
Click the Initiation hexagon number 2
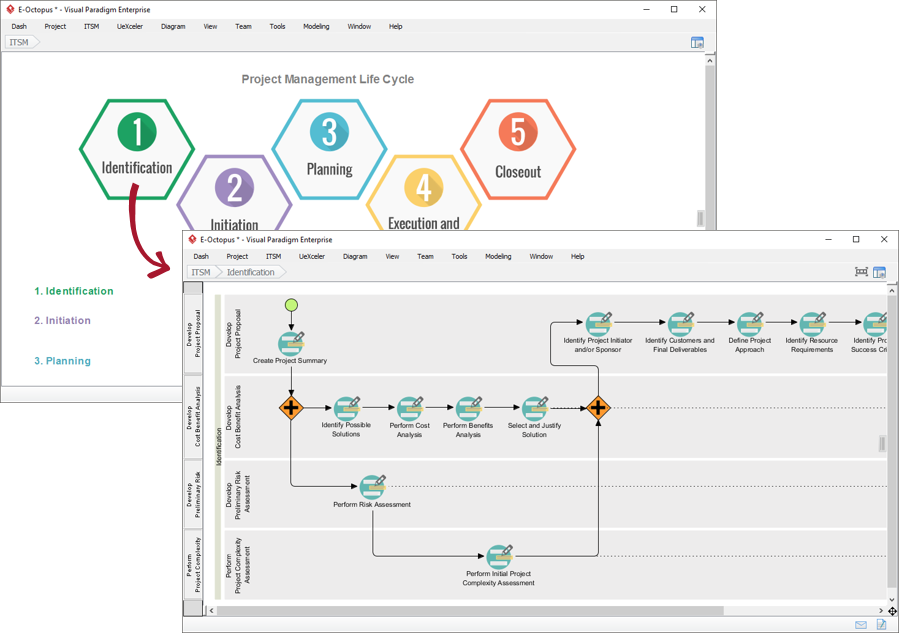tap(234, 193)
